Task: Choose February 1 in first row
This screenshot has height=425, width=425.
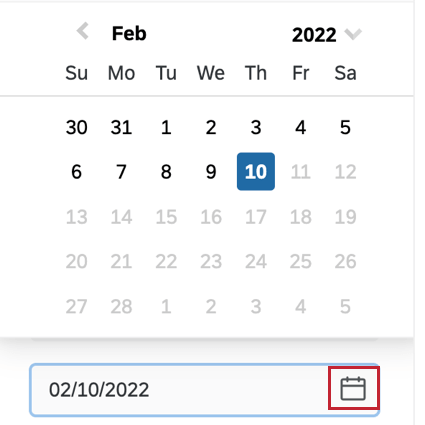Action: (x=166, y=127)
